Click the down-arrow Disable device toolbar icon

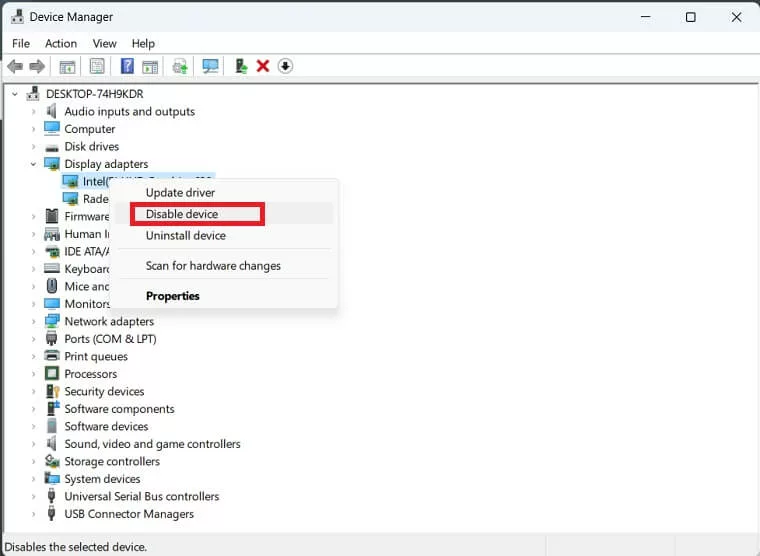click(285, 66)
